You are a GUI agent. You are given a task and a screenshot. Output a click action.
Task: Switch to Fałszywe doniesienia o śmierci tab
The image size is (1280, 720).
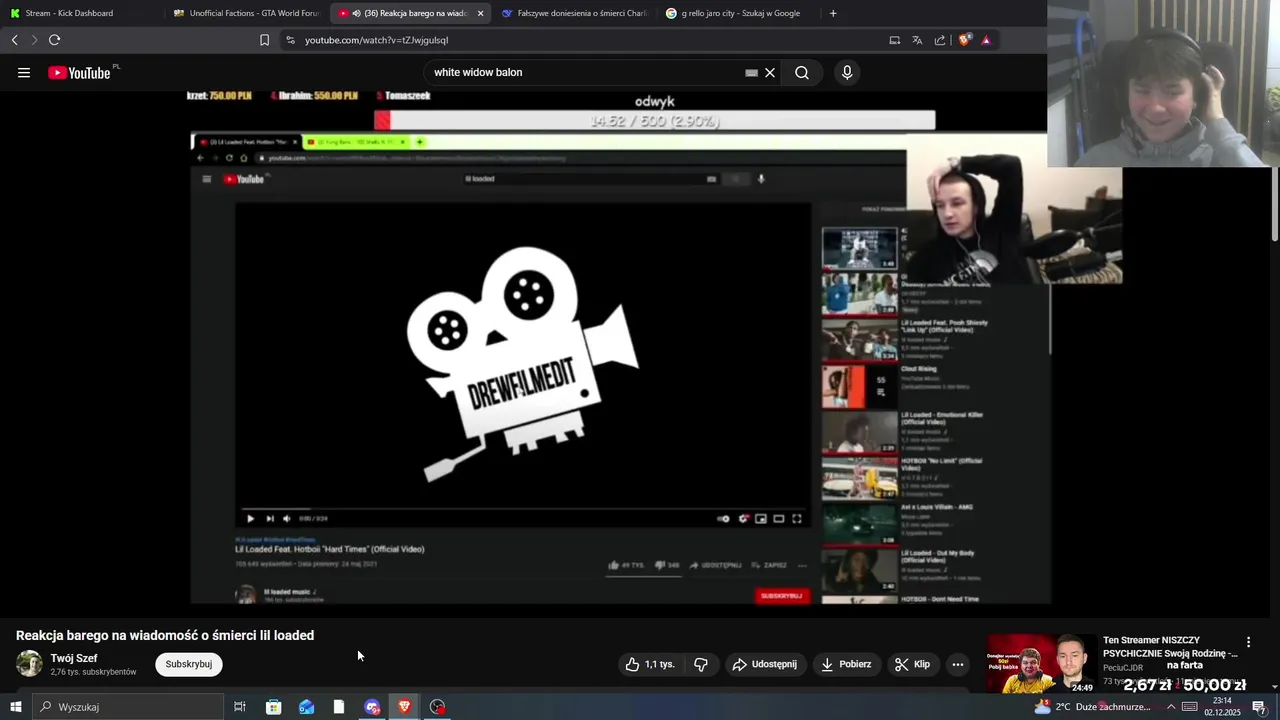click(x=574, y=13)
